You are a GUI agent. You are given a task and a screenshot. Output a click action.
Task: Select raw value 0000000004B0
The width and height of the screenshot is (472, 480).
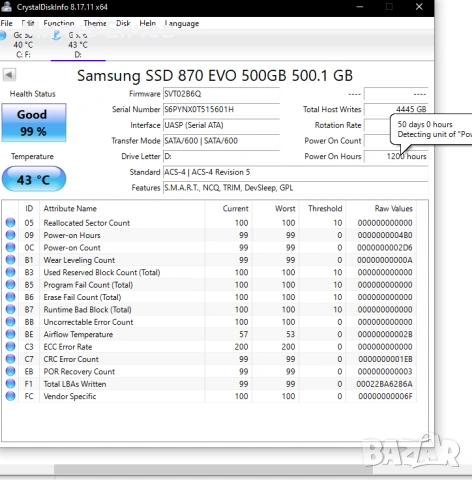click(x=385, y=235)
